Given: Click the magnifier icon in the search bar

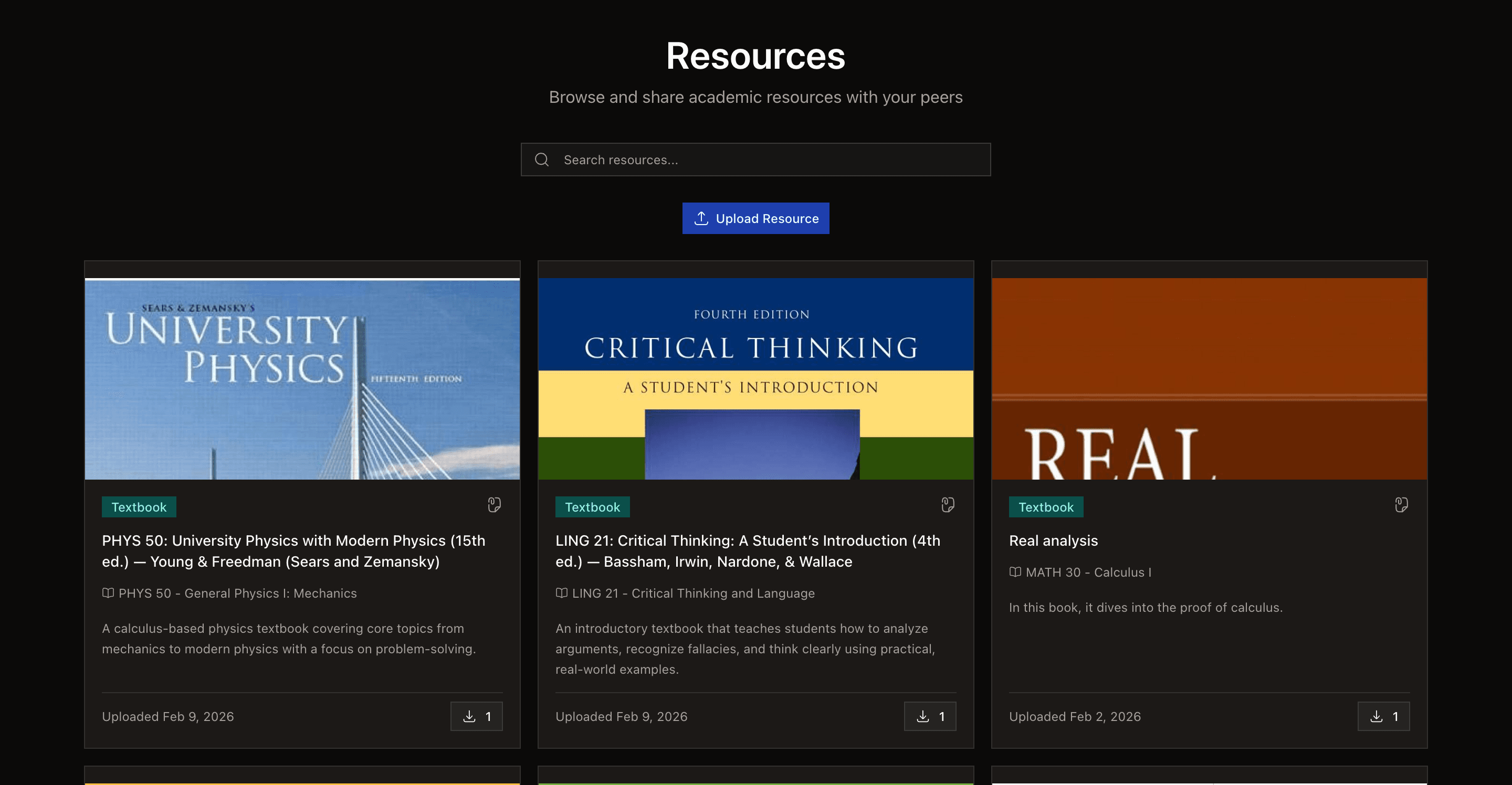Looking at the screenshot, I should click(x=541, y=159).
